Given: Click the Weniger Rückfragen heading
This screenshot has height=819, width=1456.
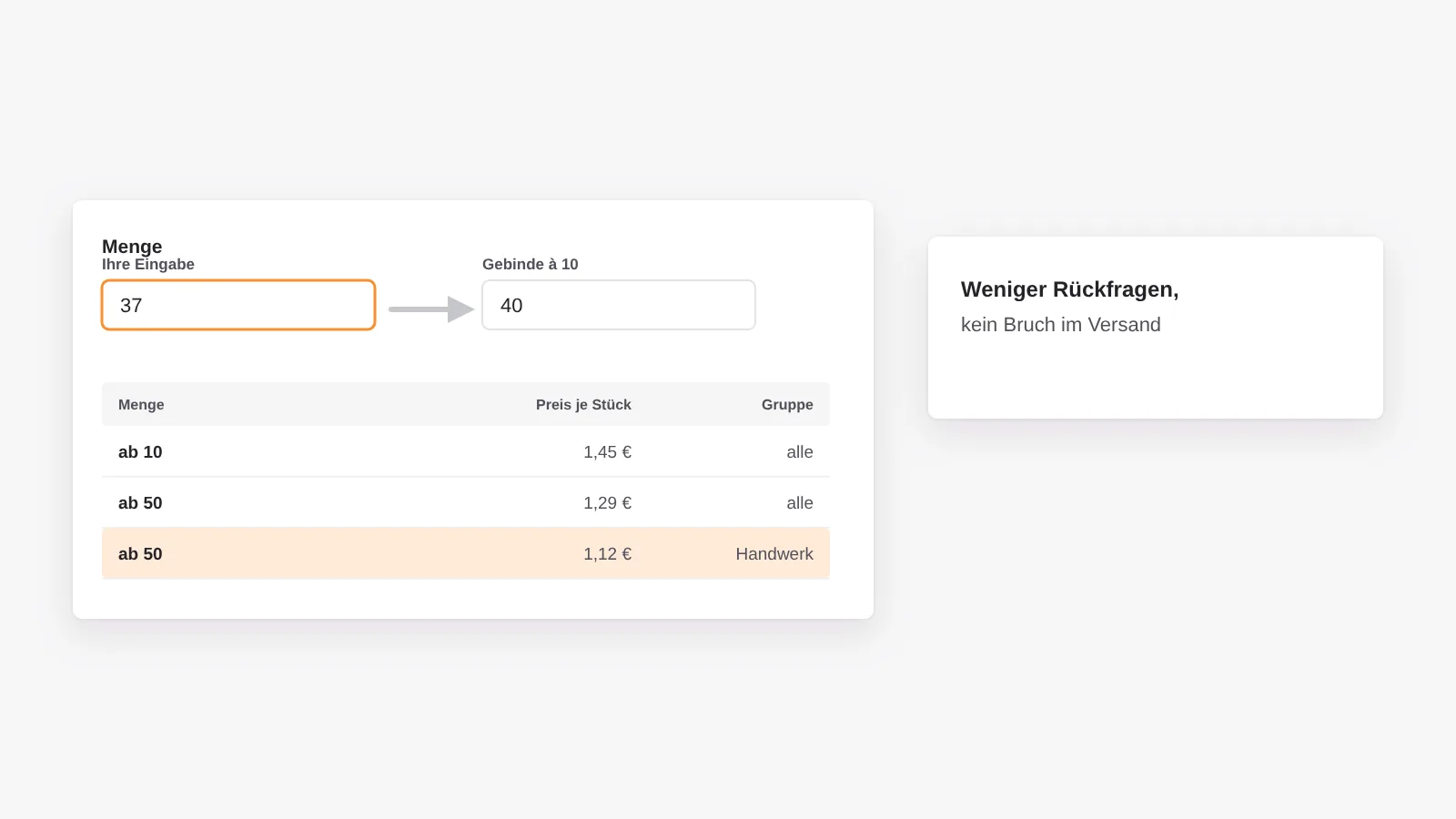Looking at the screenshot, I should [x=1069, y=289].
